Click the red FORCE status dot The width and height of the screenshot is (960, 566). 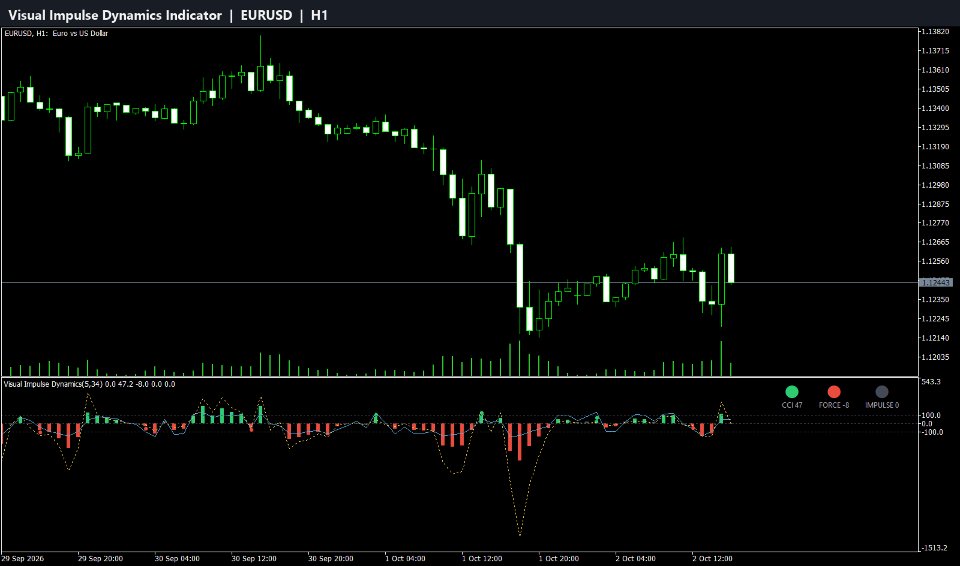click(834, 392)
